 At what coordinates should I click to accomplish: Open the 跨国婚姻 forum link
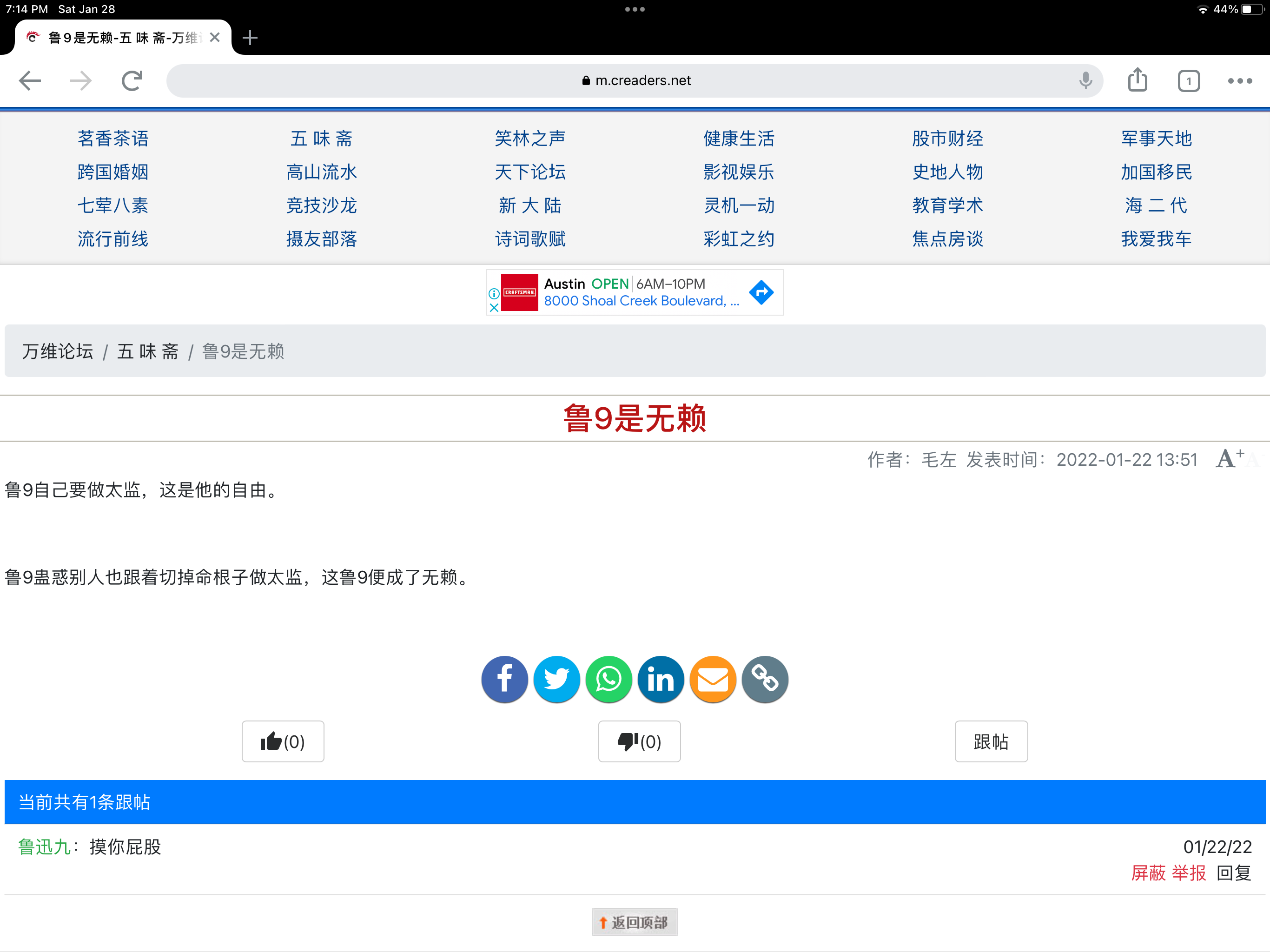coord(113,172)
